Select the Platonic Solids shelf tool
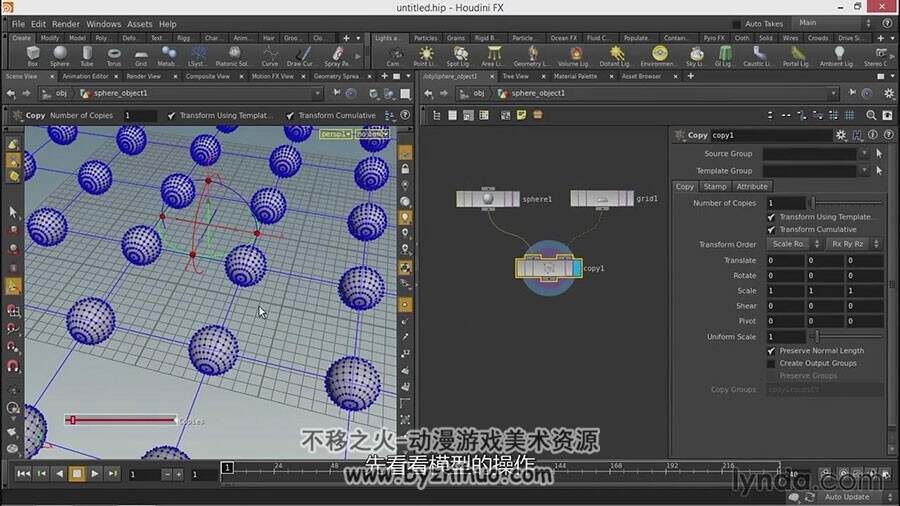The image size is (900, 506). [x=234, y=56]
